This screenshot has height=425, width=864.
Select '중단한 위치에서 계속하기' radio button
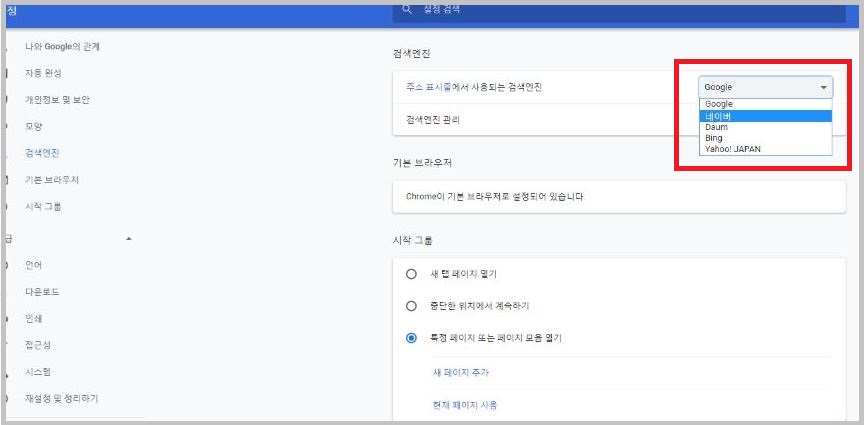pyautogui.click(x=411, y=306)
